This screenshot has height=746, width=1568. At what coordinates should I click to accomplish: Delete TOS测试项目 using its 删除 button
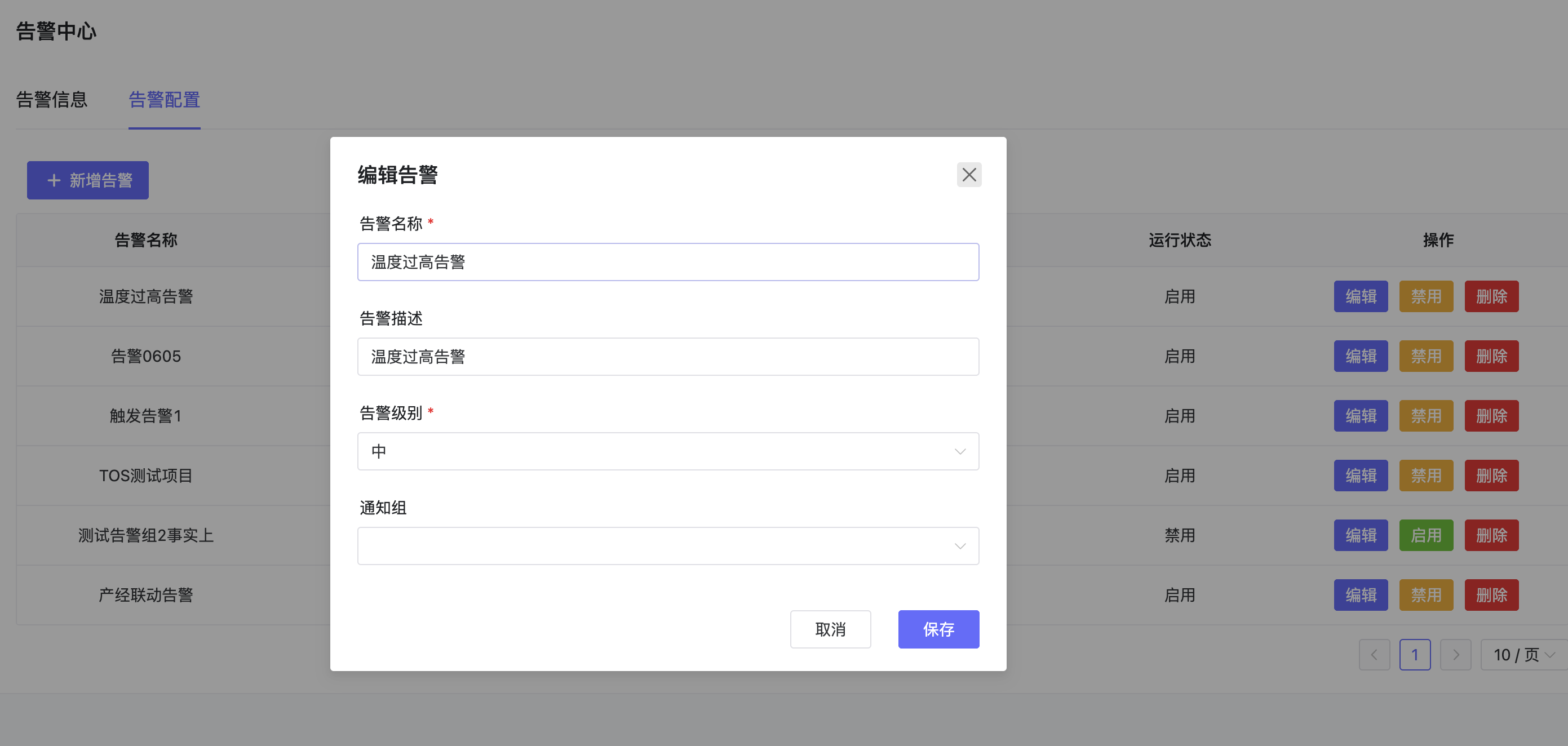1491,475
